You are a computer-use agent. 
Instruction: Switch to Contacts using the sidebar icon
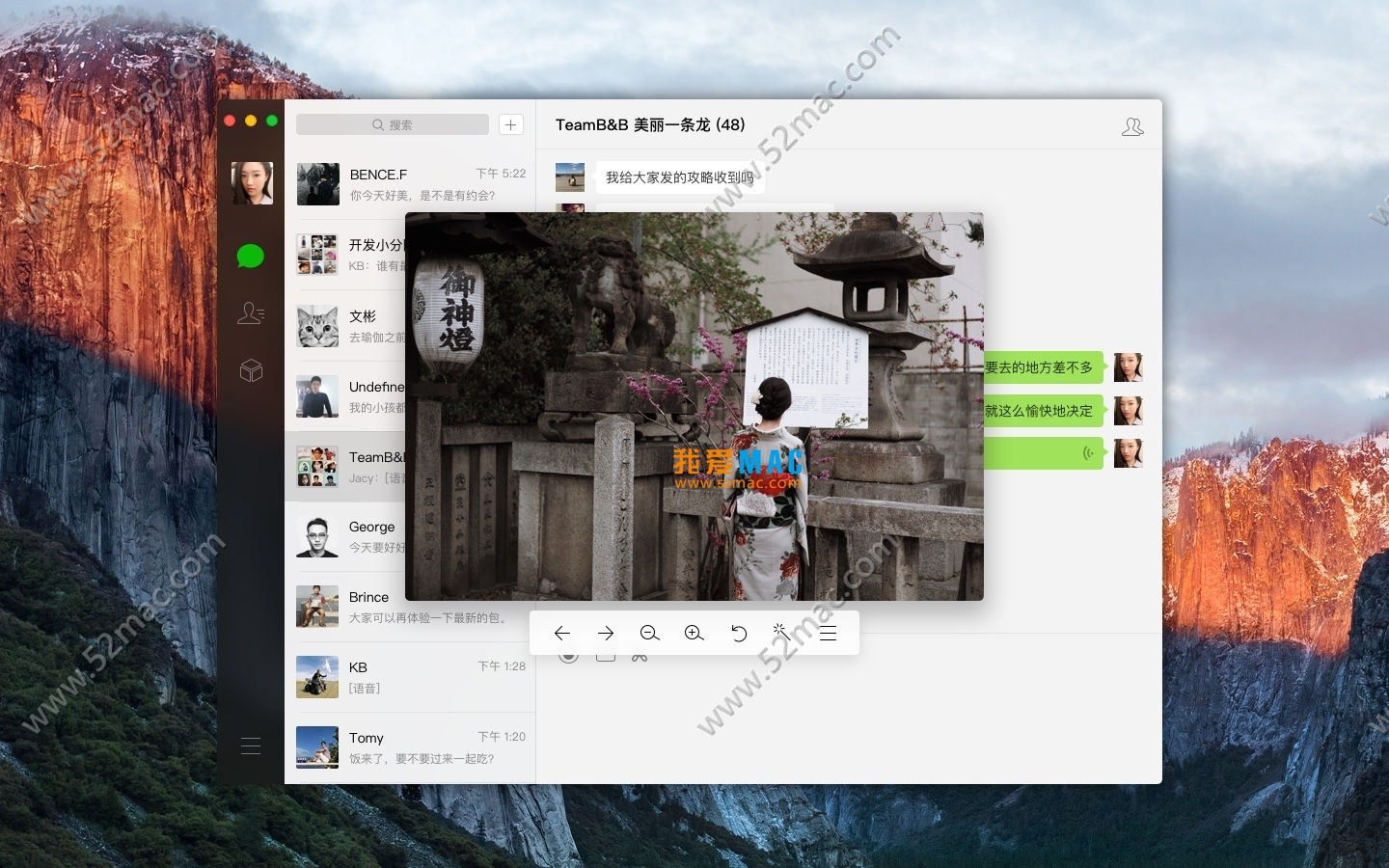point(250,312)
